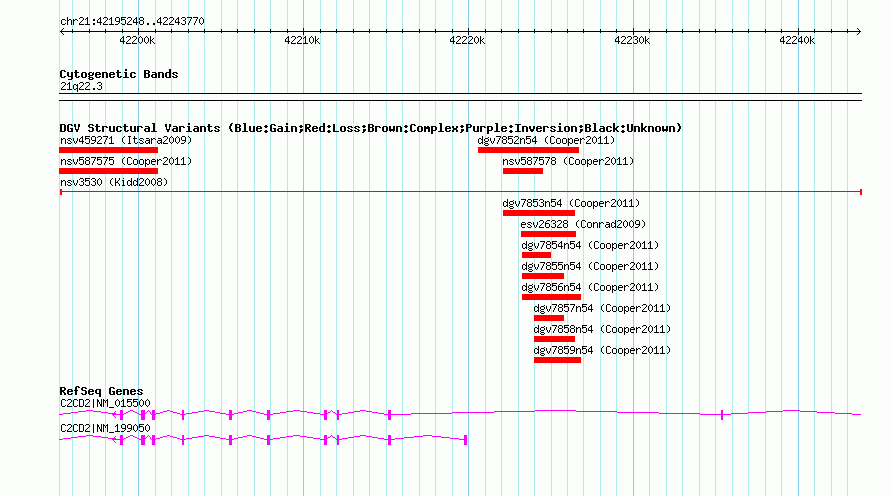Image resolution: width=890 pixels, height=496 pixels.
Task: Click the nsv459271 (Itsara2009) variant label
Action: point(126,140)
